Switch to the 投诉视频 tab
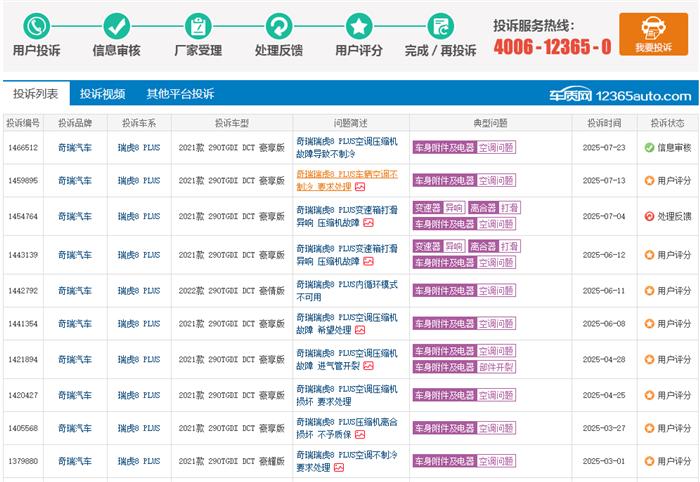 click(x=103, y=94)
